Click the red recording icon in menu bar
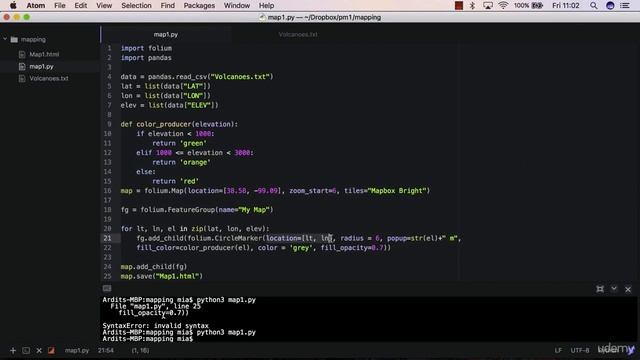The image size is (640, 360). [459, 6]
